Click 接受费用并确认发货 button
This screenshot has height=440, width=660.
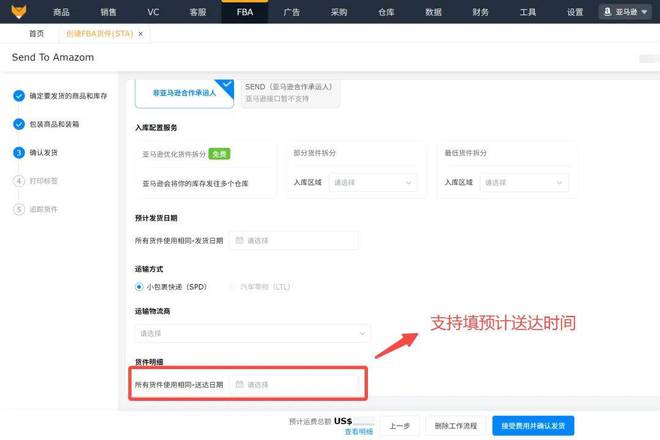pyautogui.click(x=533, y=426)
